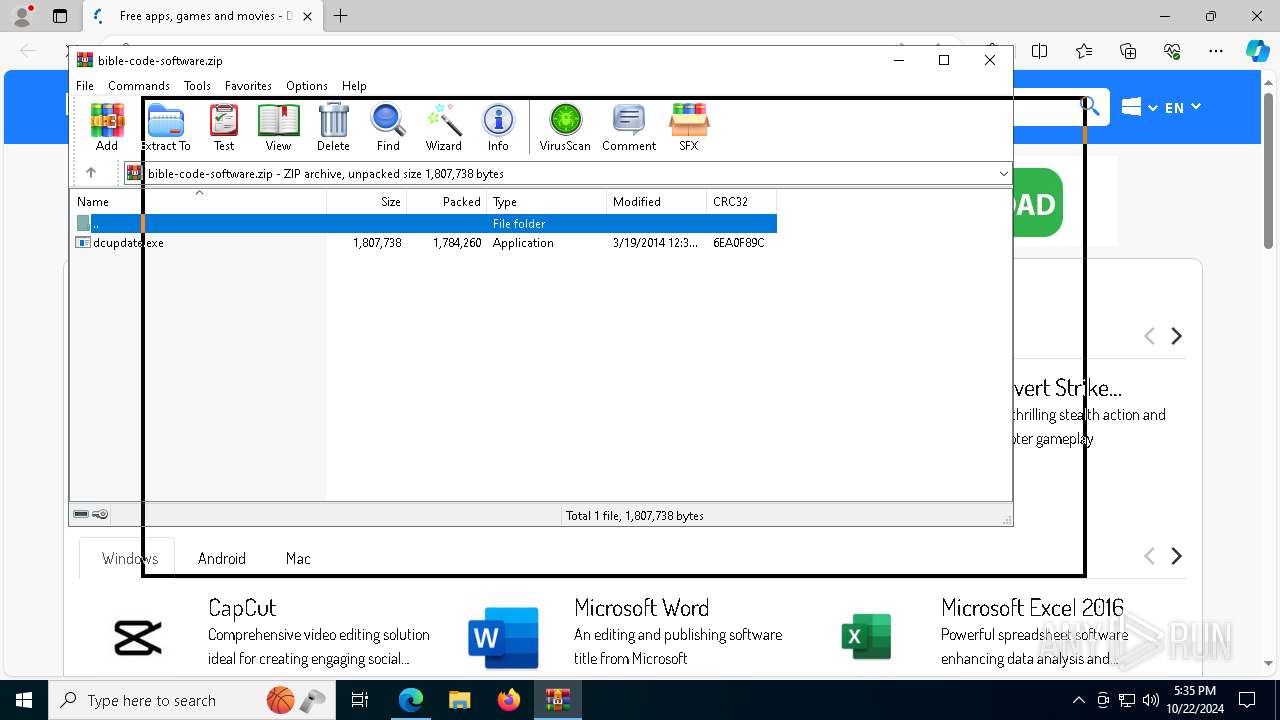This screenshot has width=1280, height=720.
Task: Open the Tools menu
Action: click(197, 86)
